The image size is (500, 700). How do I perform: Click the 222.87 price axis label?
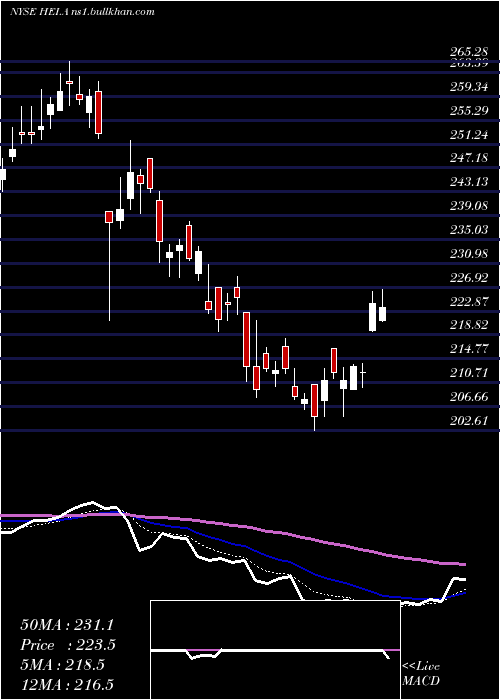tap(469, 301)
